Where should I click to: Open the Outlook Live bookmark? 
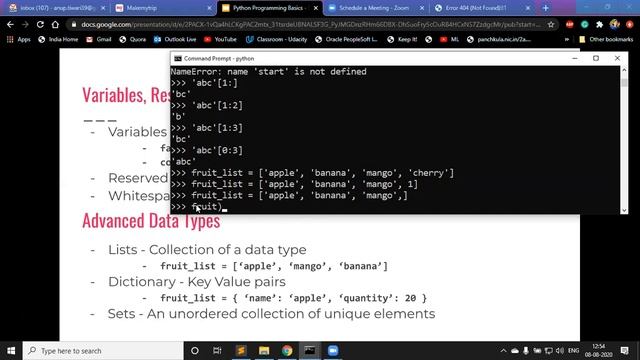point(175,40)
